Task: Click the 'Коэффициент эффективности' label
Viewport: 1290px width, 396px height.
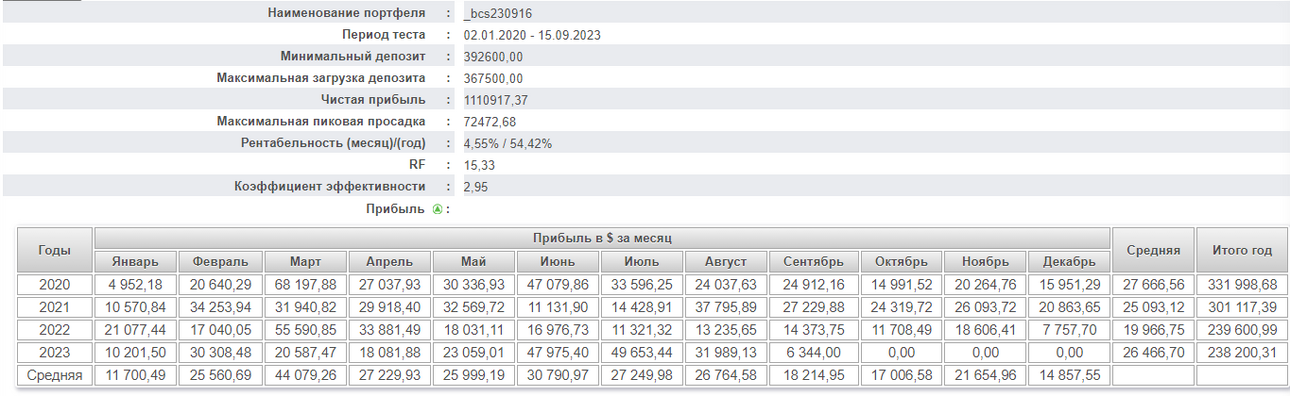Action: pos(329,187)
